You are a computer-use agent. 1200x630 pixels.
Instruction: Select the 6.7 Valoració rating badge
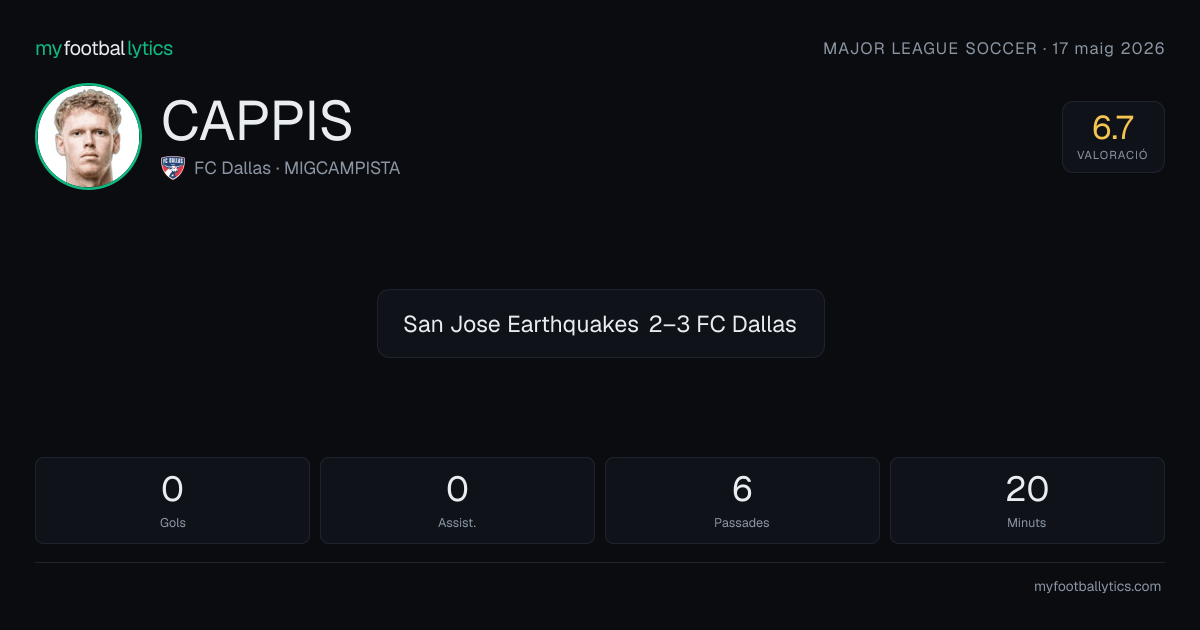coord(1113,137)
